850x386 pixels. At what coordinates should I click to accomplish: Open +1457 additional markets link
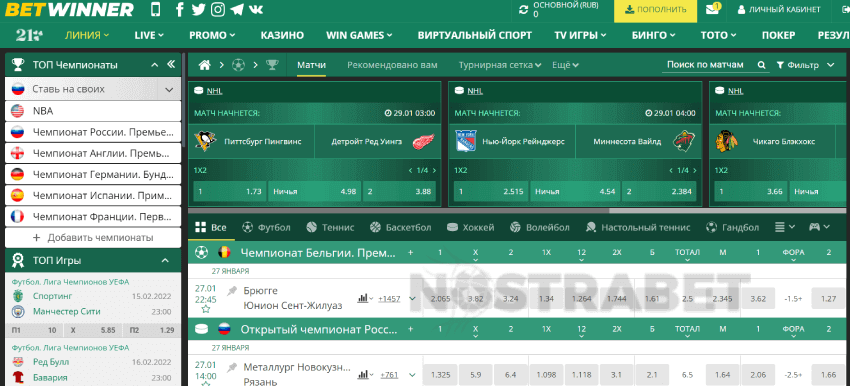[x=389, y=299]
